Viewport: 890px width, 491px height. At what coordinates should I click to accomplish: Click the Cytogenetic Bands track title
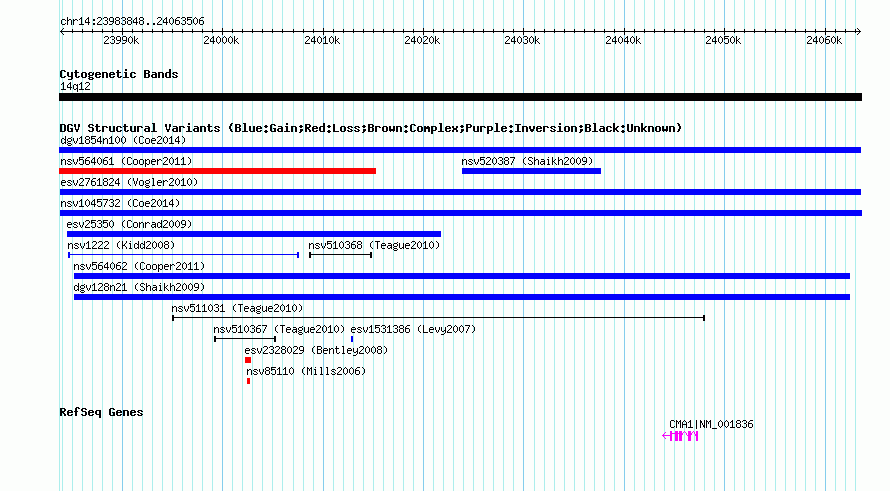(x=119, y=74)
